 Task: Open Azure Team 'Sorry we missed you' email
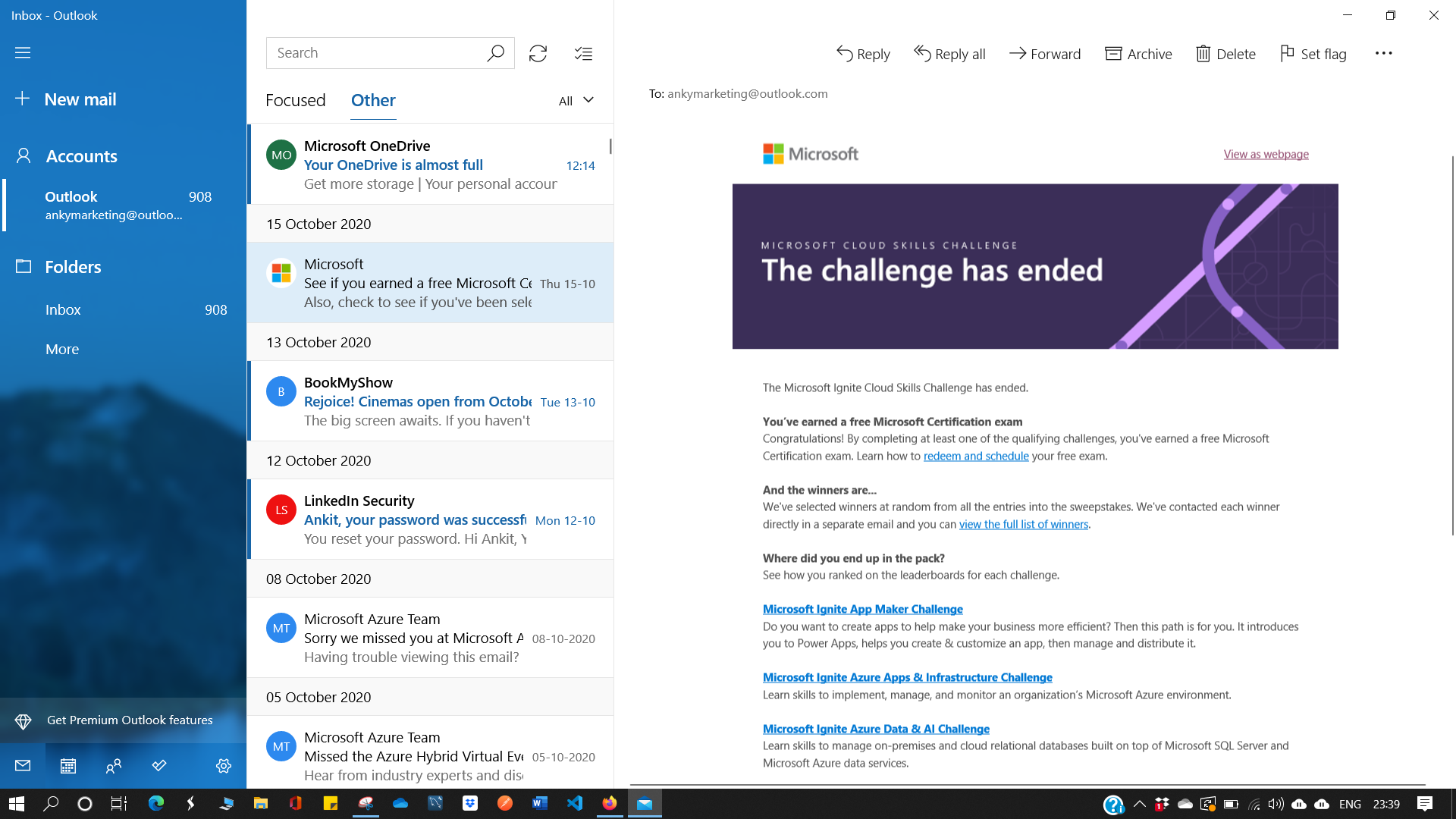[430, 638]
